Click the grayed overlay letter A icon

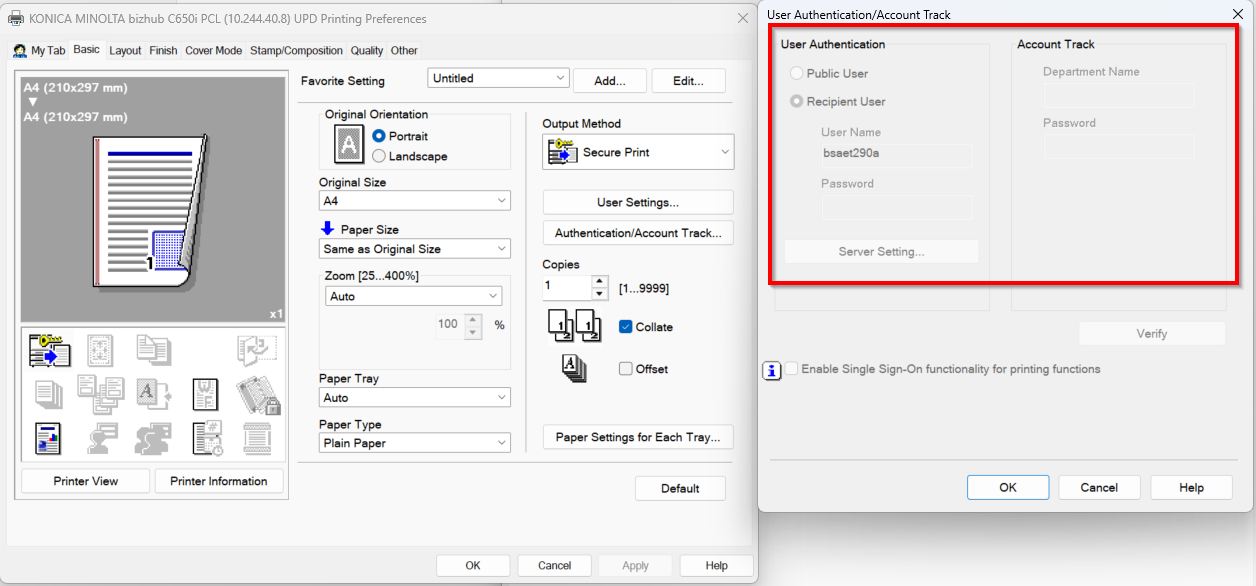pos(153,394)
